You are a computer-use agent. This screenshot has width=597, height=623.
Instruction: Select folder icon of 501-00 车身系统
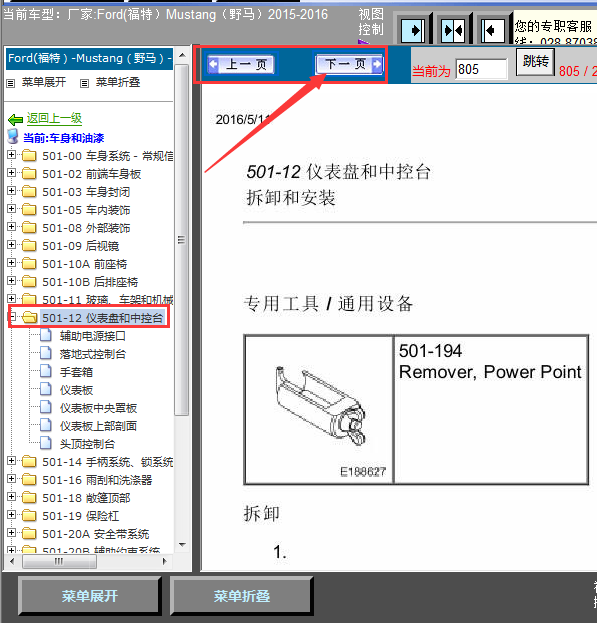pyautogui.click(x=29, y=155)
